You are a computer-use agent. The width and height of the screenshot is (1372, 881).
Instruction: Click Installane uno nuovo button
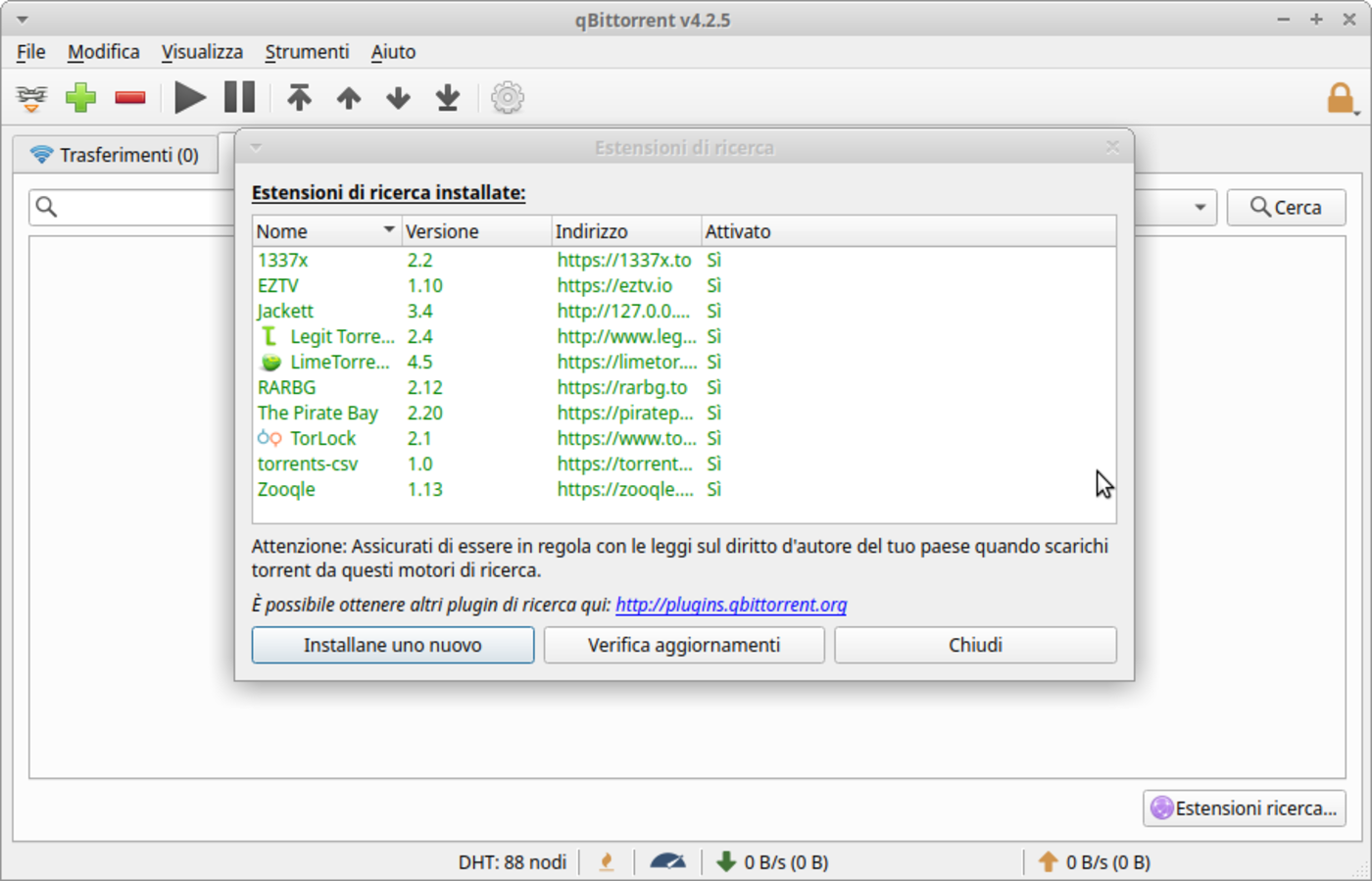pos(392,645)
